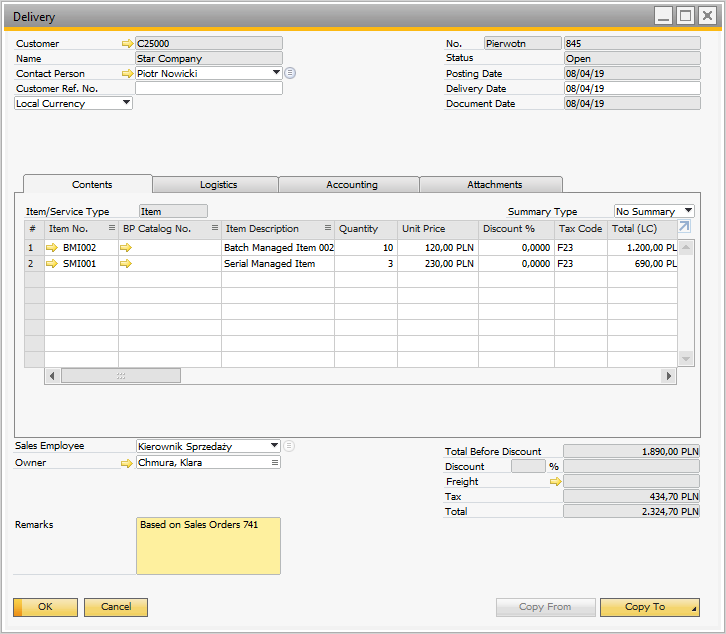The width and height of the screenshot is (726, 634).
Task: Click the Customer Ref. No. input field
Action: click(208, 89)
